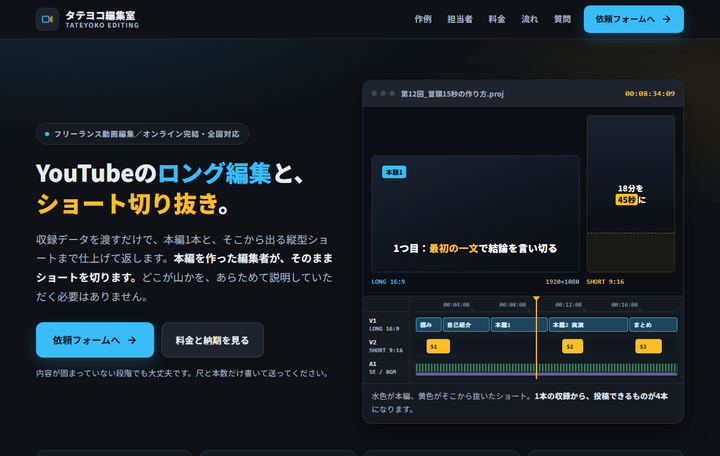Click the V1 LONG 16:9 track header
Screen dimensions: 720x456
pyautogui.click(x=384, y=325)
